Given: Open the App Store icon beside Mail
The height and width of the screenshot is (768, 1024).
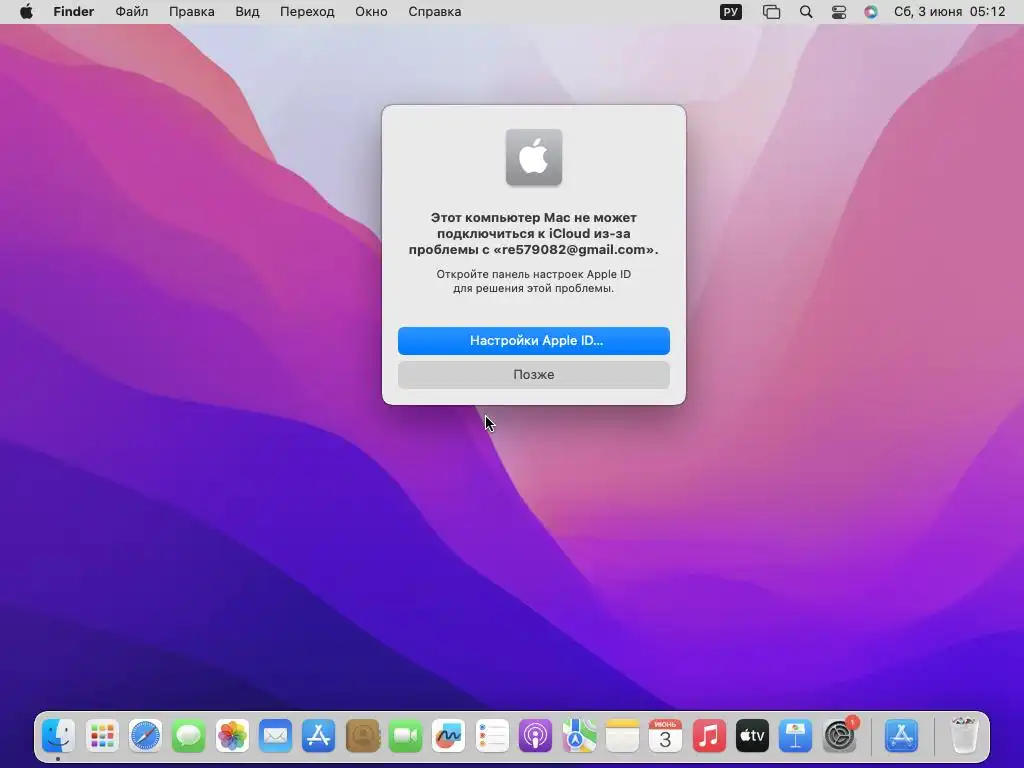Looking at the screenshot, I should (319, 736).
